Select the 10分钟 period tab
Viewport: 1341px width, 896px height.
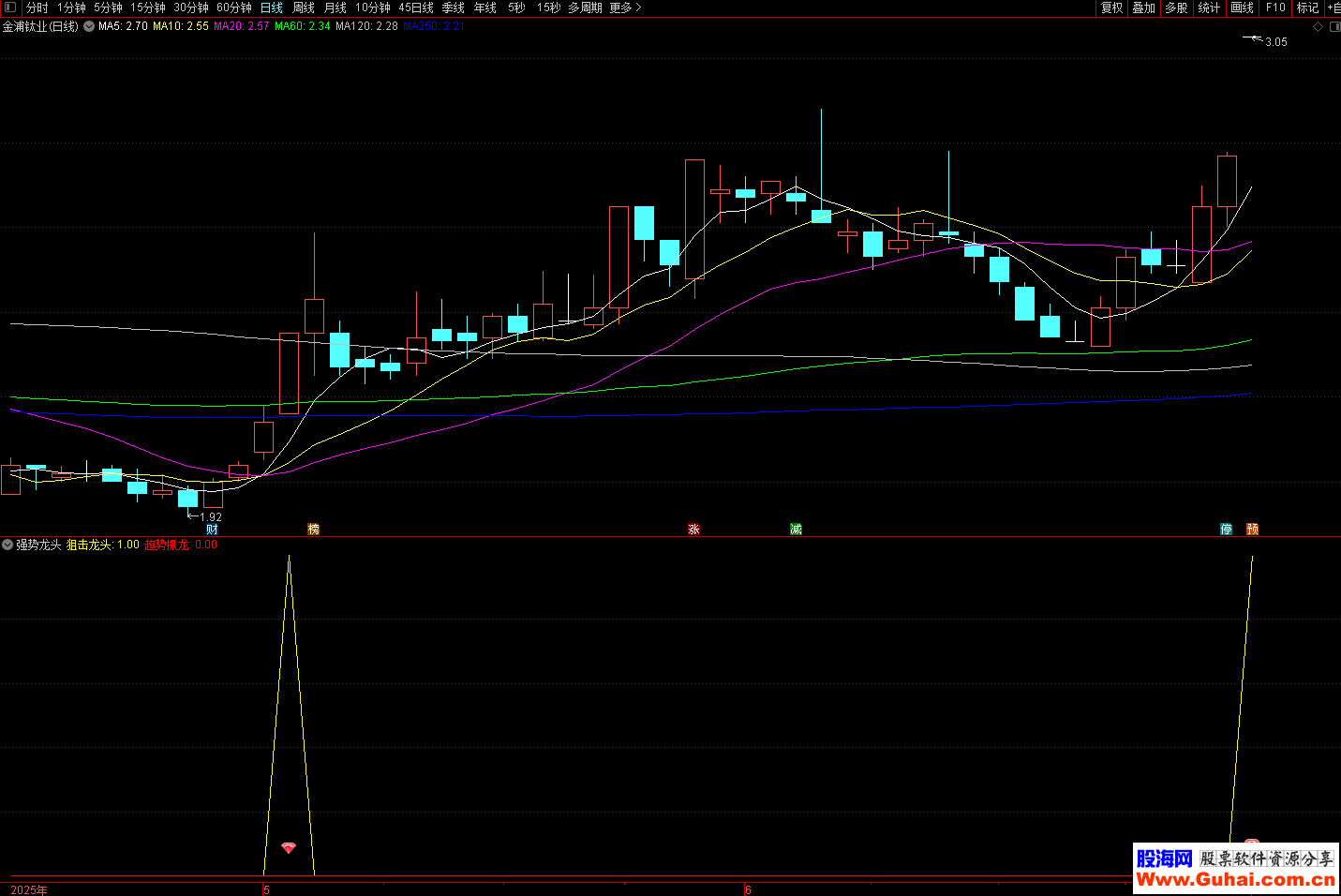[373, 7]
